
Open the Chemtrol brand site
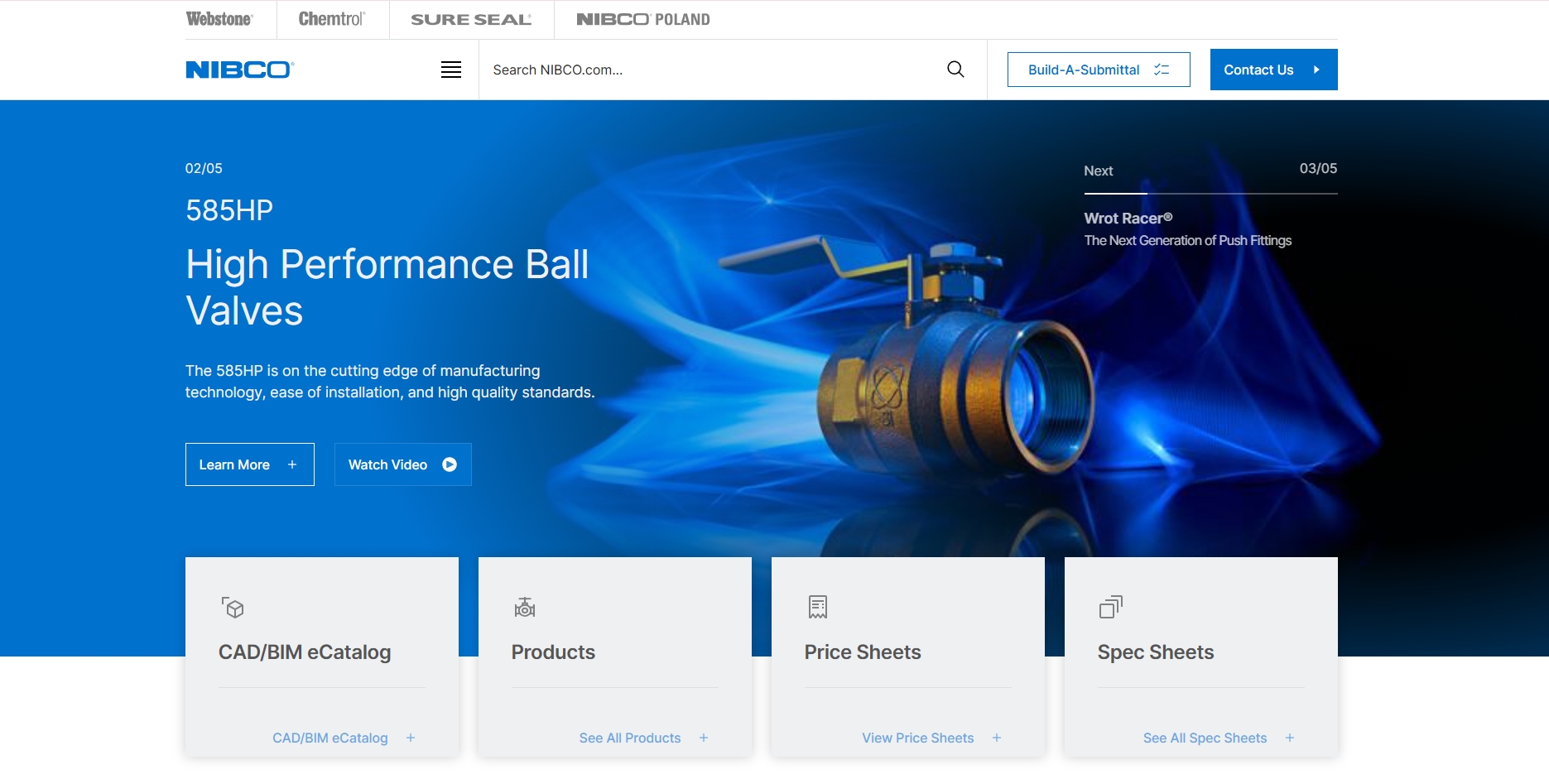point(332,19)
